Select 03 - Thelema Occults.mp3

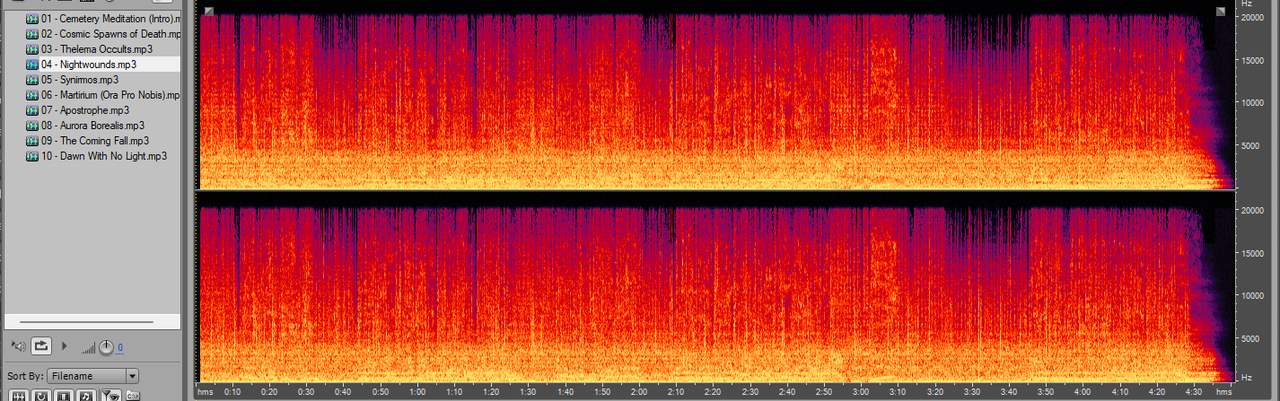click(x=96, y=49)
